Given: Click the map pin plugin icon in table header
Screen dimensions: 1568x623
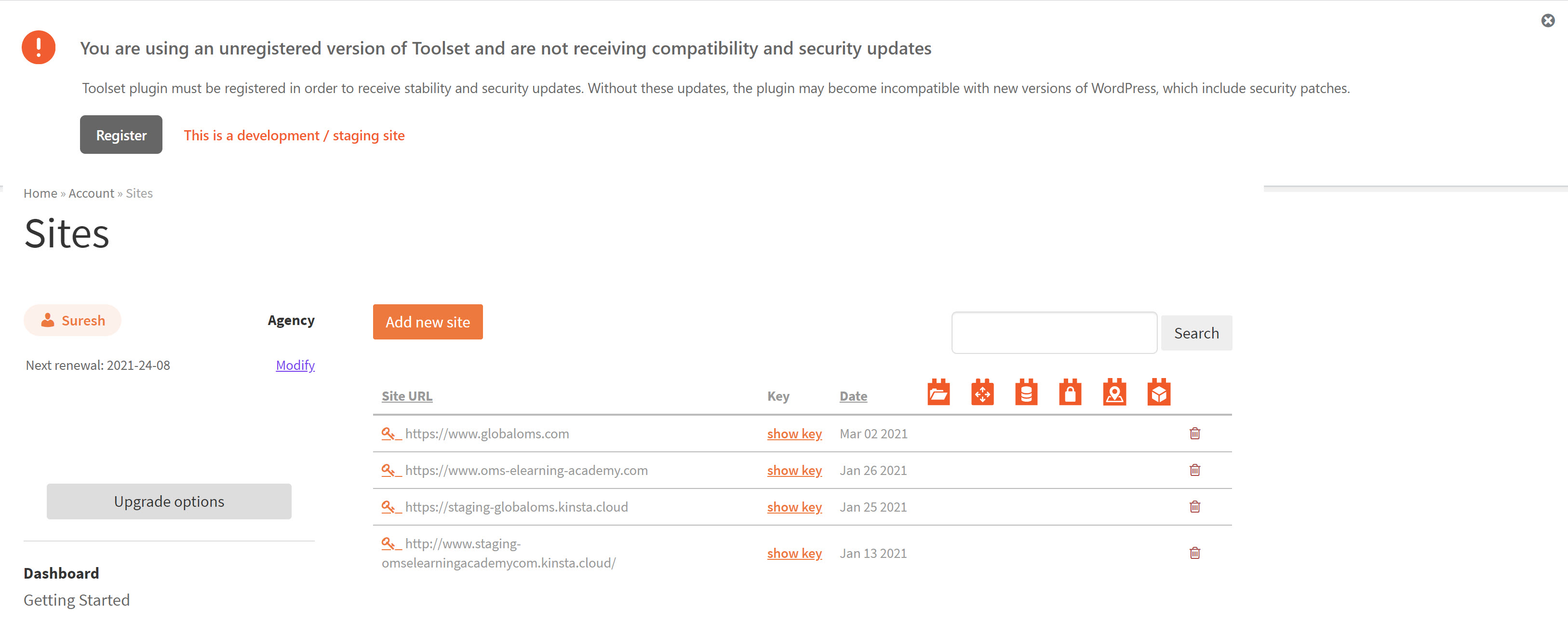Looking at the screenshot, I should point(1114,393).
